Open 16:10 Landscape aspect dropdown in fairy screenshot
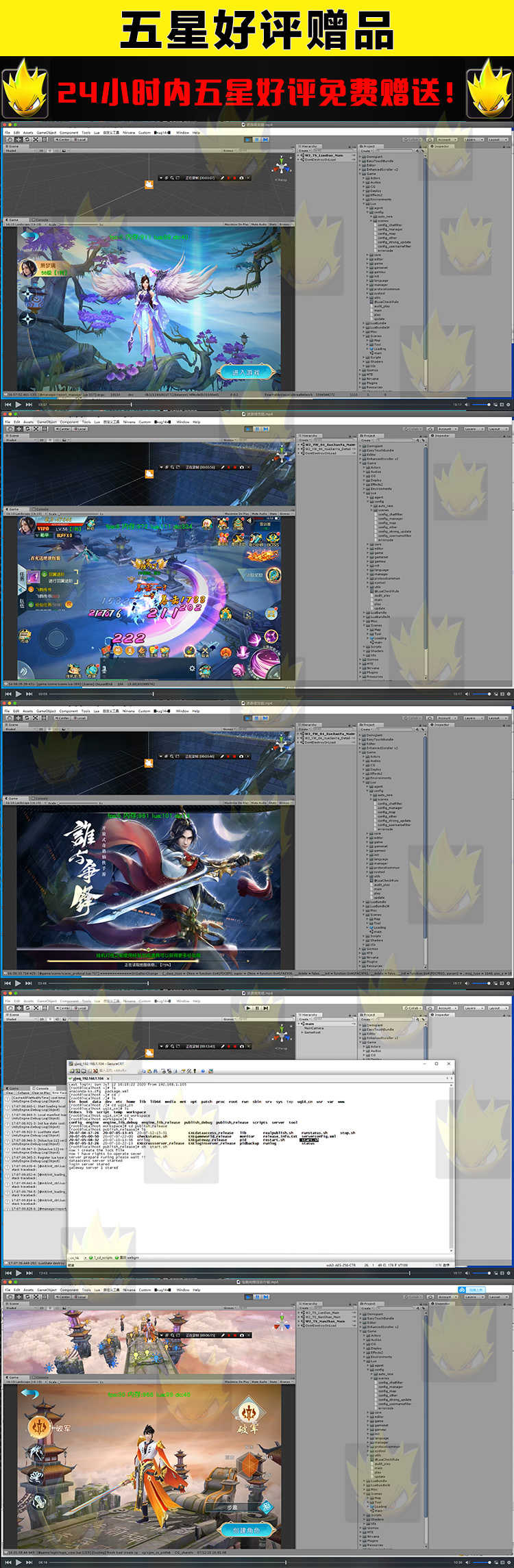The width and height of the screenshot is (514, 1568). (x=24, y=225)
